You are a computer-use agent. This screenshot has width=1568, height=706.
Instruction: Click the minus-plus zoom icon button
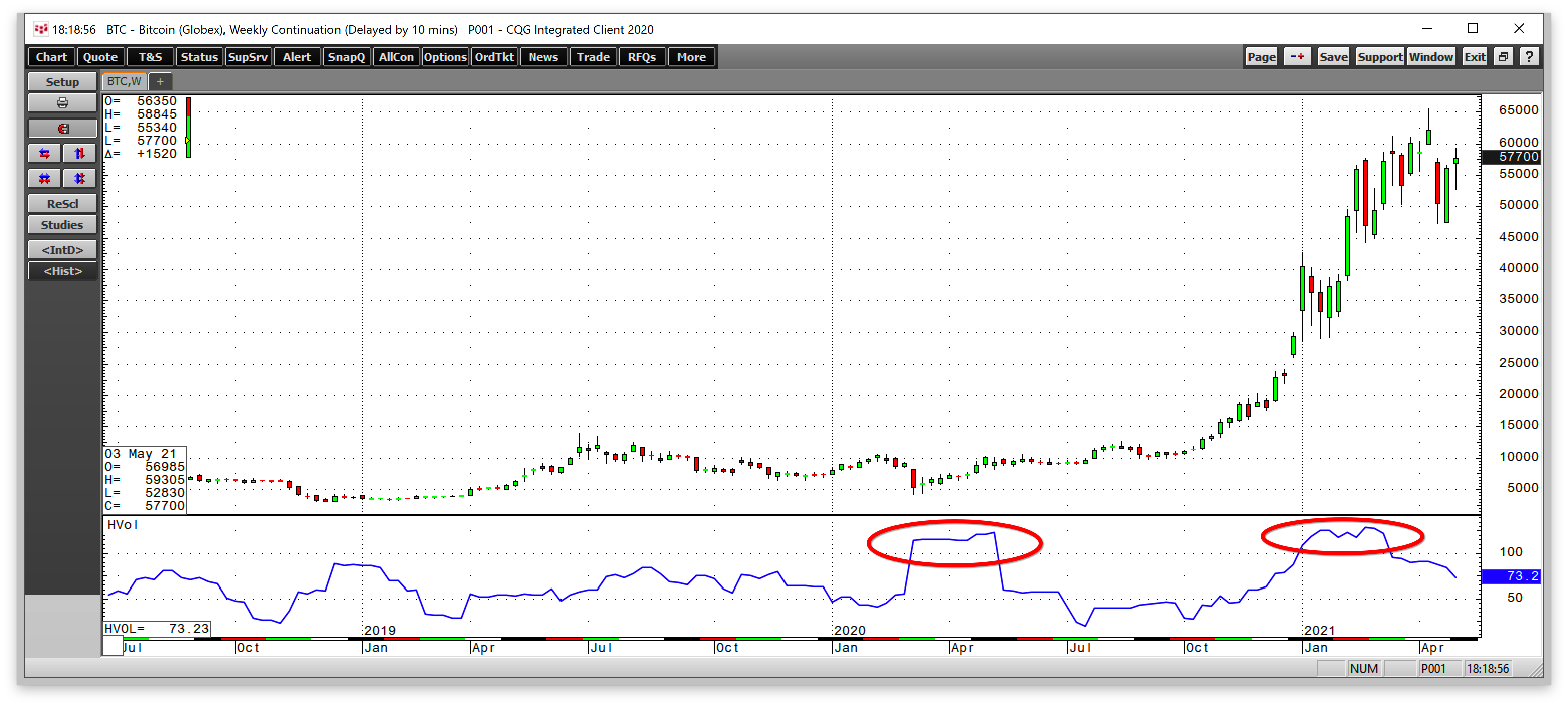pos(1296,57)
